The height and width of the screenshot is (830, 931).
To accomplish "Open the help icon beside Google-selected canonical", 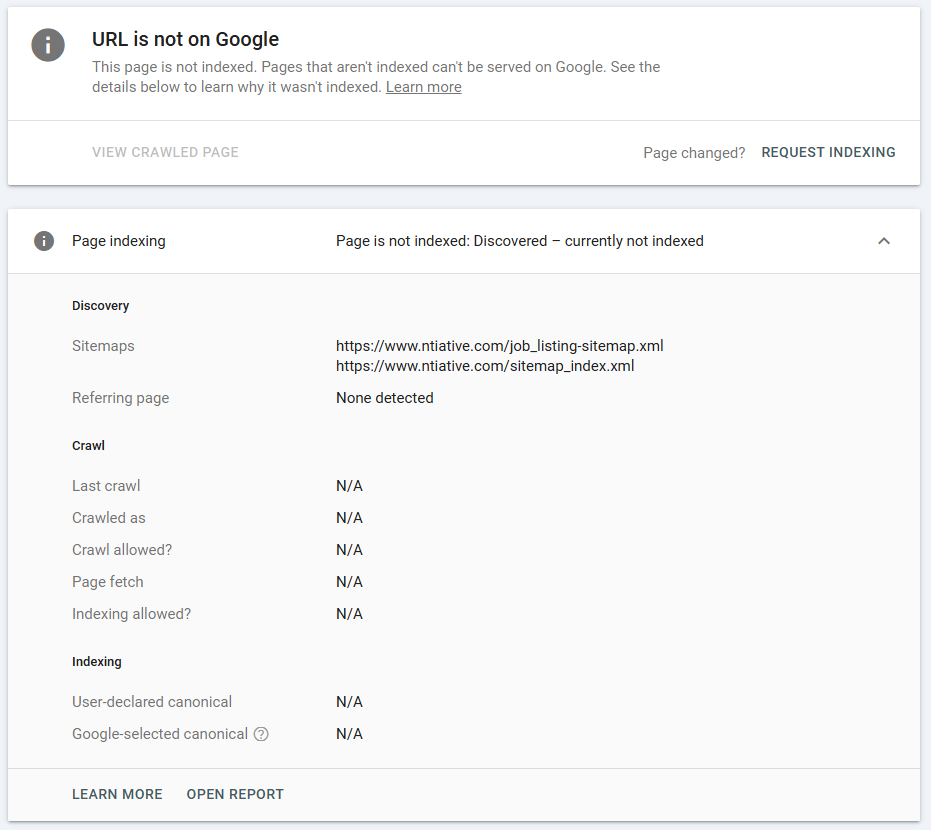I will click(261, 734).
